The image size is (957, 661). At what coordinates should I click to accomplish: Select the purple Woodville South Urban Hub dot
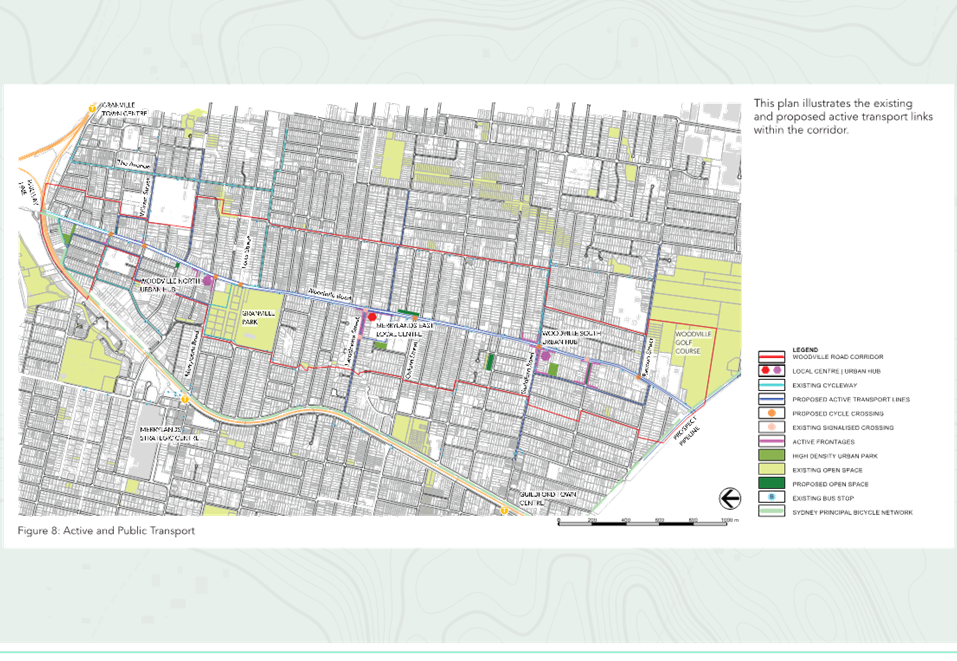tap(546, 356)
